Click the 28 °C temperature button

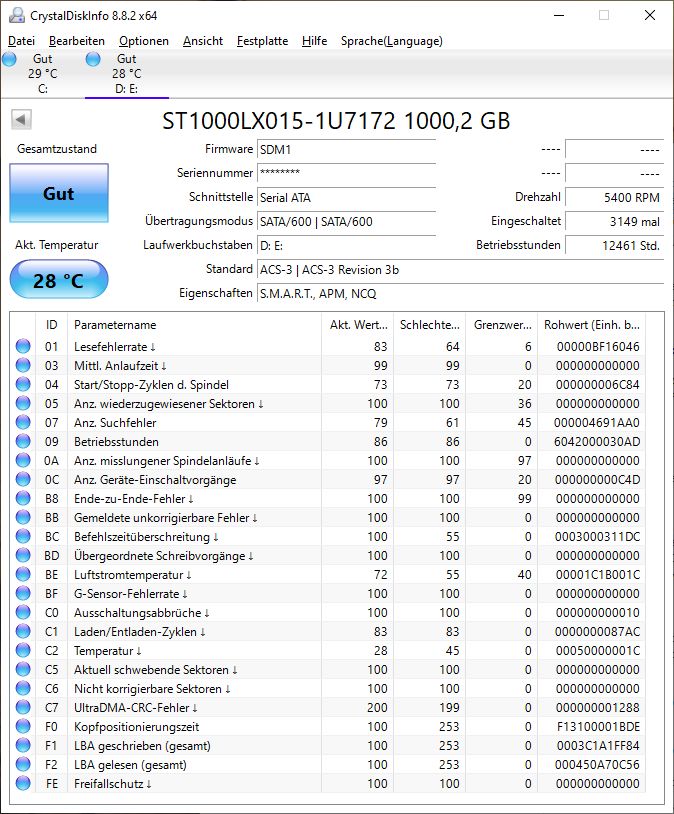tap(59, 280)
